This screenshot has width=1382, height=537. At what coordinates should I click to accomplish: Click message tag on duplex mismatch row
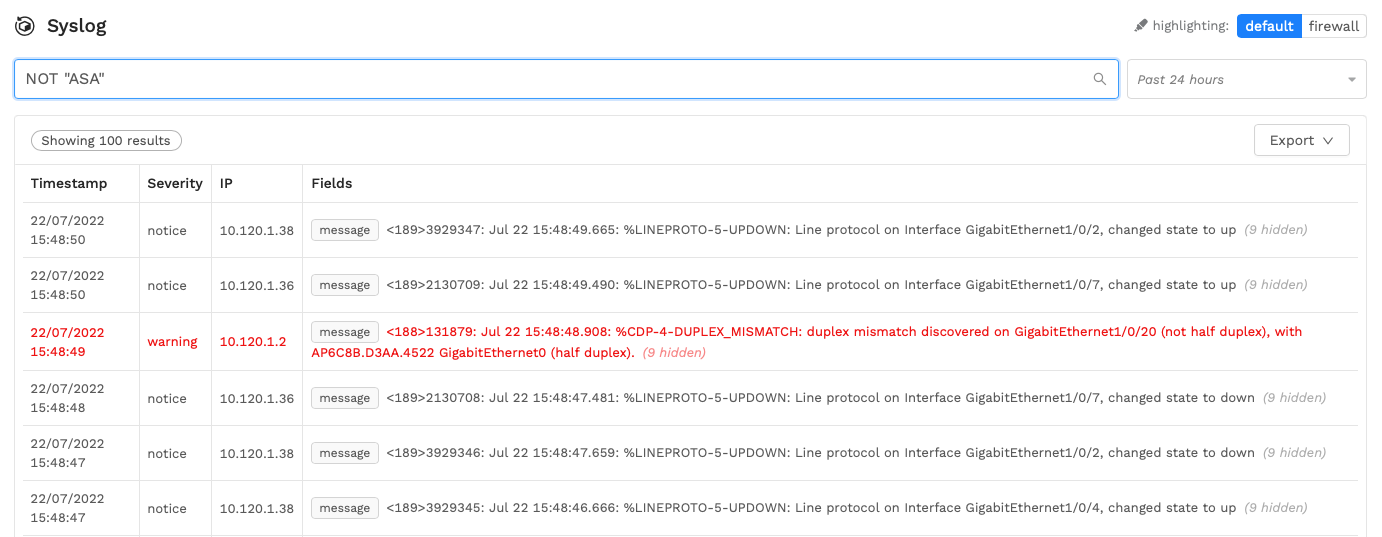(345, 332)
